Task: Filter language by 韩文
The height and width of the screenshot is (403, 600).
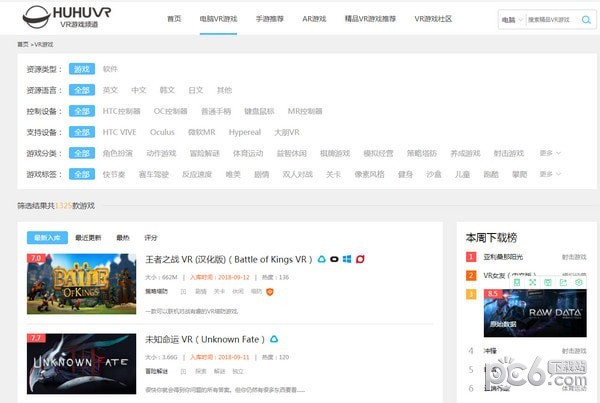Action: click(167, 90)
